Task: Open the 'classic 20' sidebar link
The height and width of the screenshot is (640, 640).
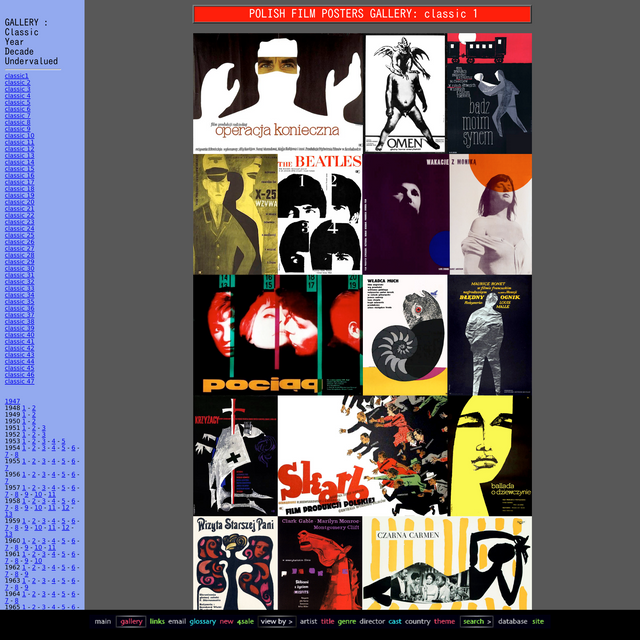Action: pos(20,202)
